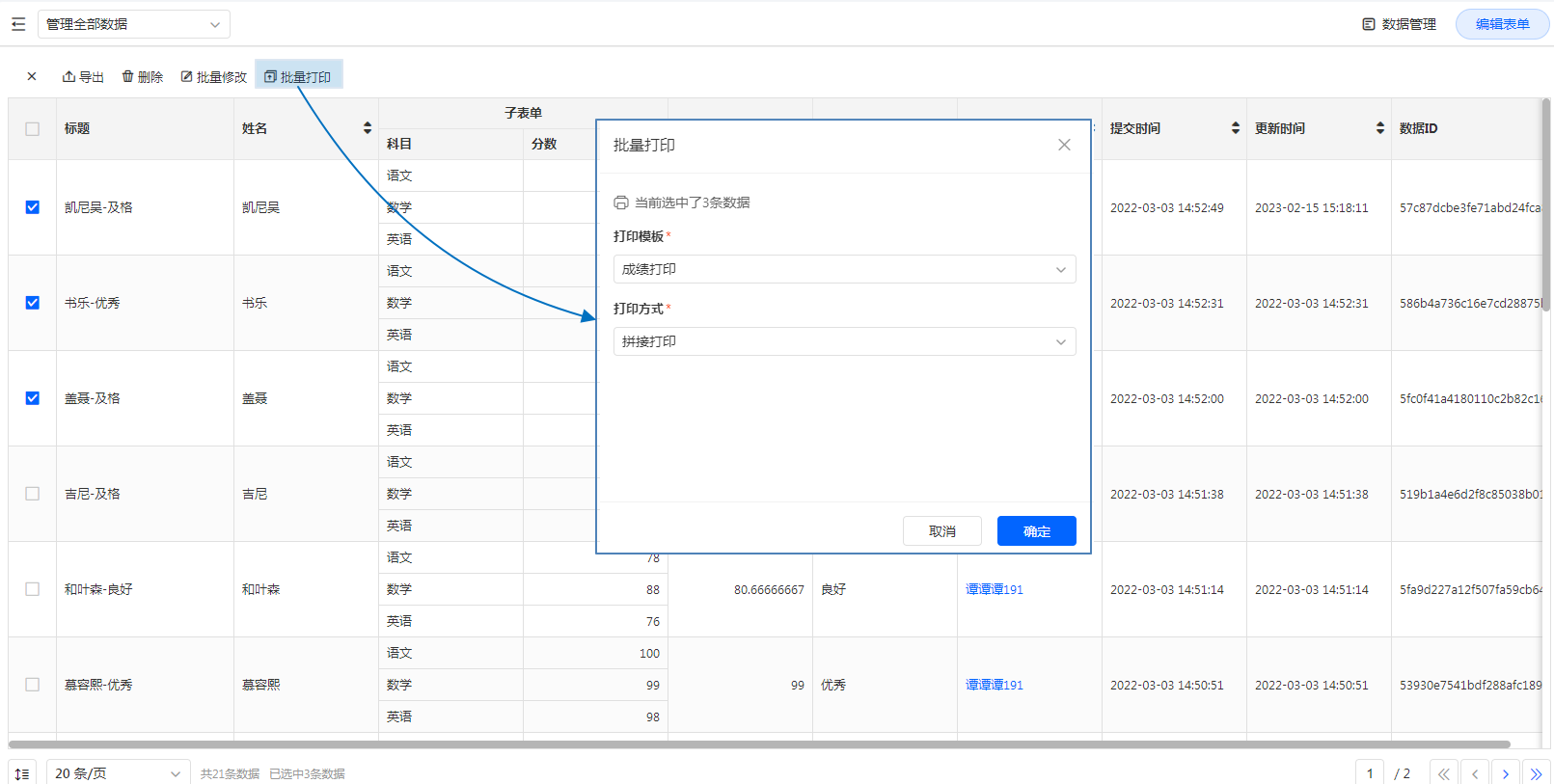The height and width of the screenshot is (784, 1554).
Task: Uncheck the 凯尼昊-及格 row checkbox
Action: coord(33,207)
